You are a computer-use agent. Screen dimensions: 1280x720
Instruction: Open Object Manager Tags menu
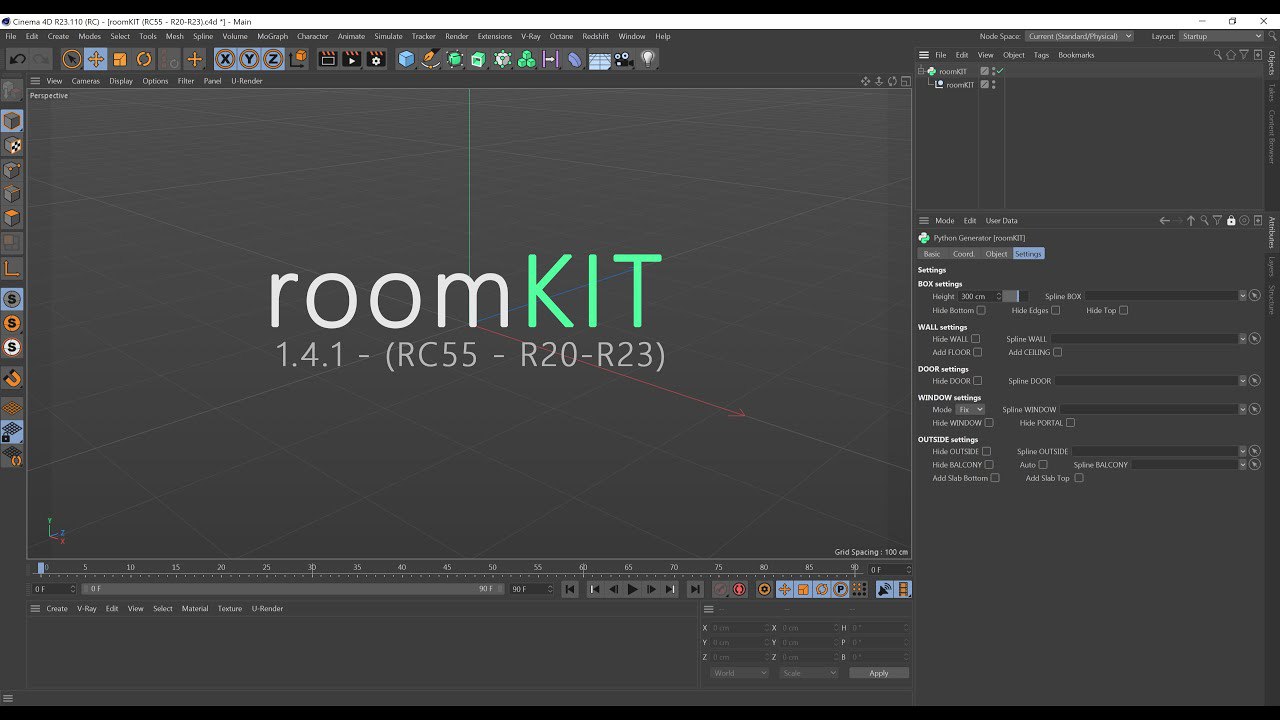[1041, 55]
